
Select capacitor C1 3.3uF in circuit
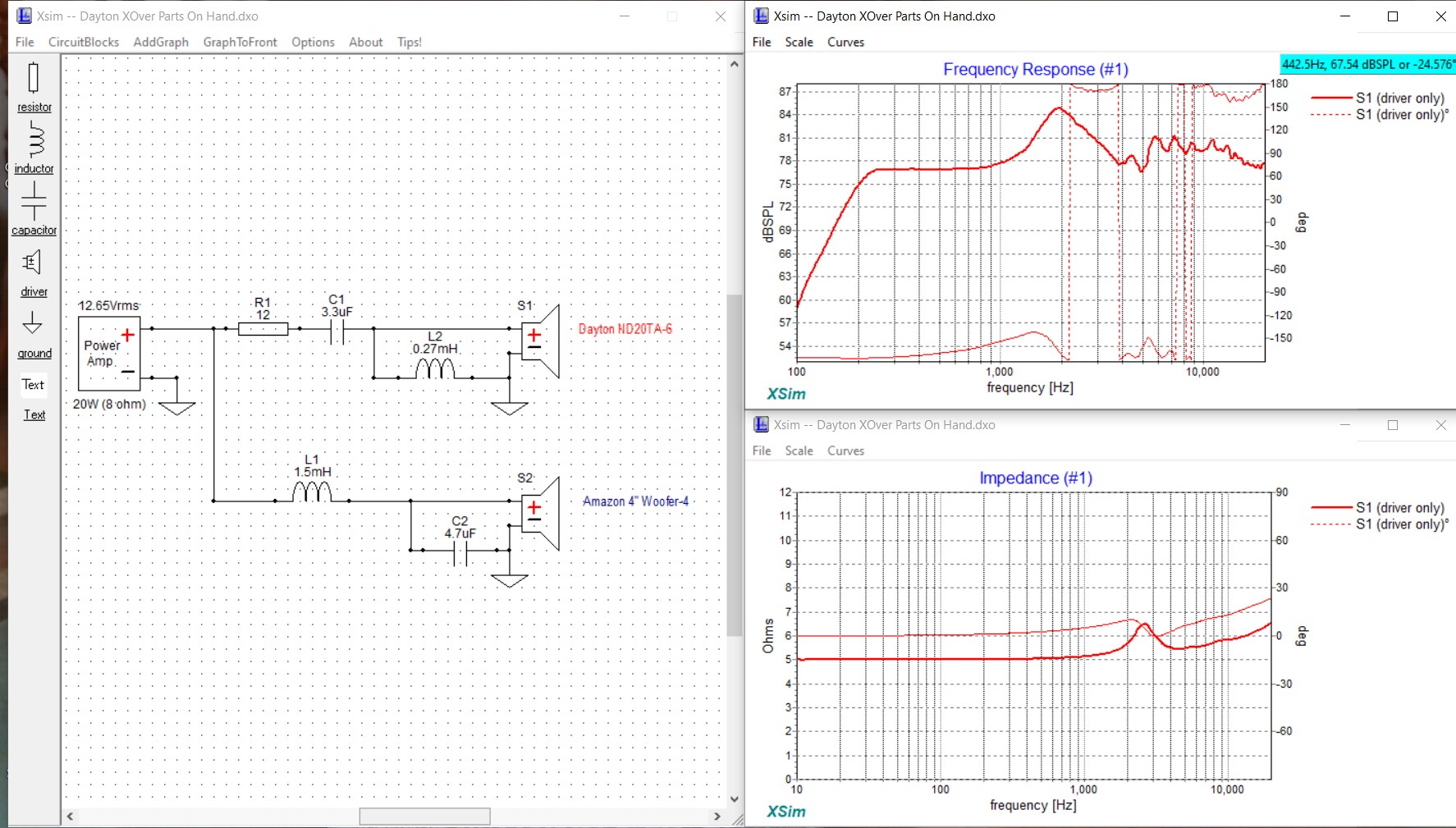(x=337, y=330)
